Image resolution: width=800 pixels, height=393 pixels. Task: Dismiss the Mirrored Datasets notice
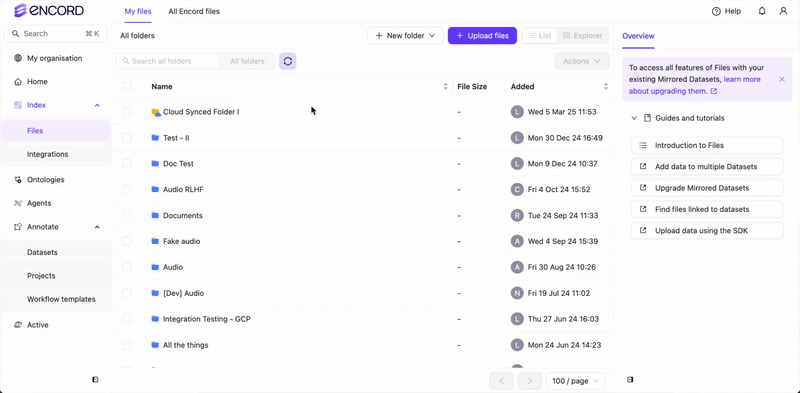click(782, 79)
